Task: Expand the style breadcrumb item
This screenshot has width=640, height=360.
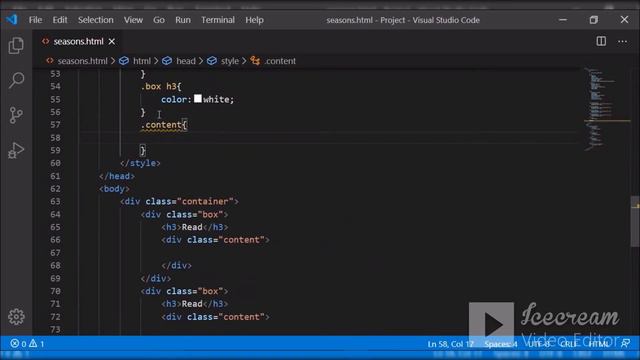Action: point(229,61)
